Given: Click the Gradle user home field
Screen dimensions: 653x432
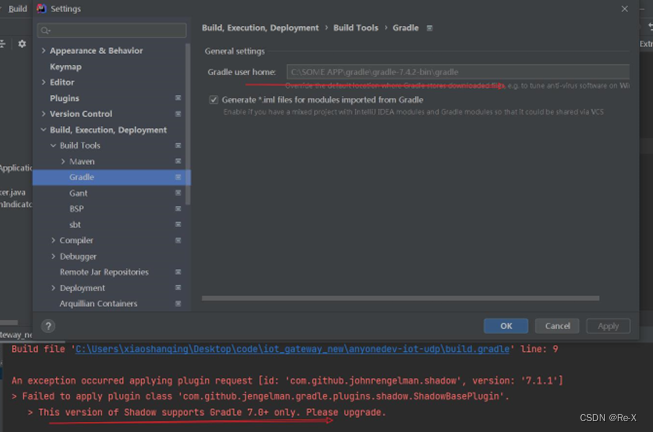Looking at the screenshot, I should point(458,72).
